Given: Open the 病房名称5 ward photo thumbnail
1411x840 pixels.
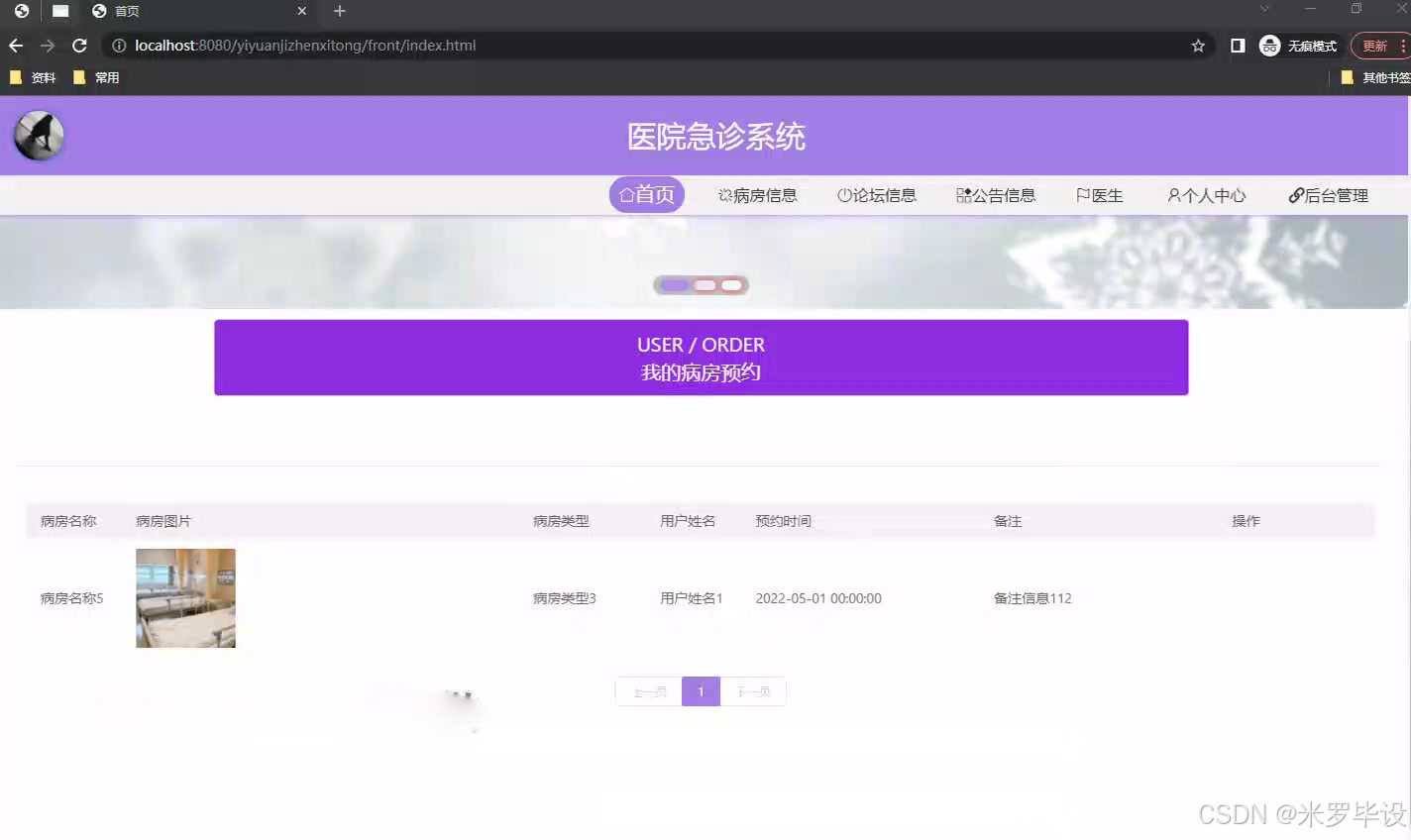Looking at the screenshot, I should tap(185, 598).
